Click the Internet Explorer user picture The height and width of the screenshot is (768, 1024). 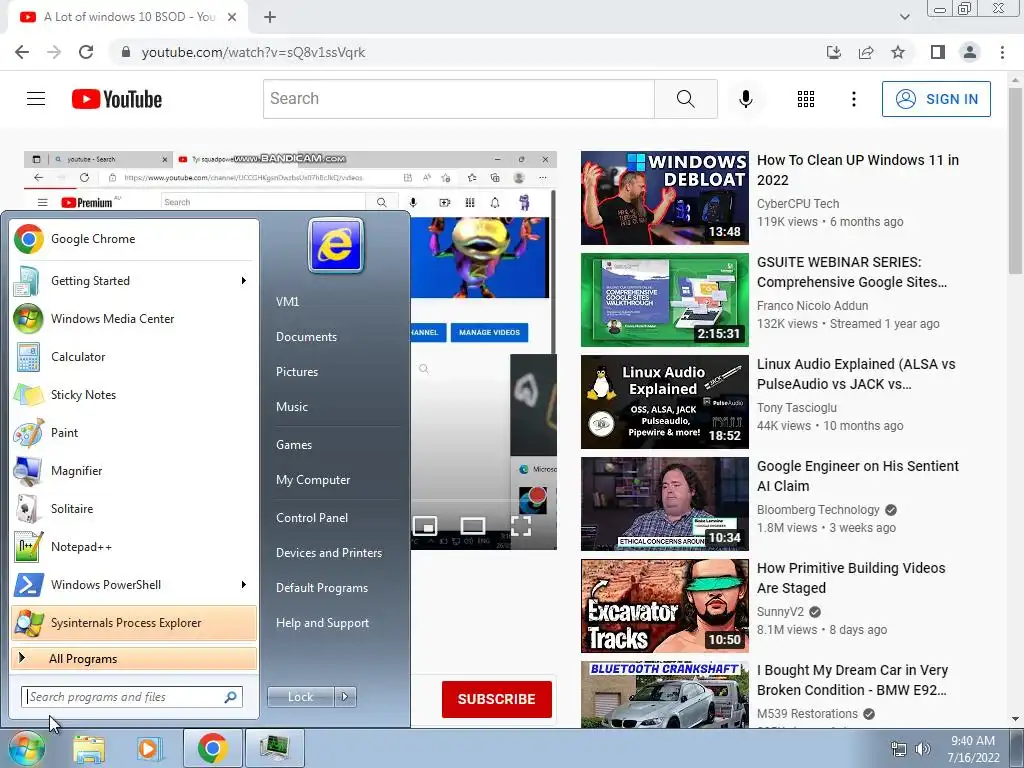[x=336, y=246]
